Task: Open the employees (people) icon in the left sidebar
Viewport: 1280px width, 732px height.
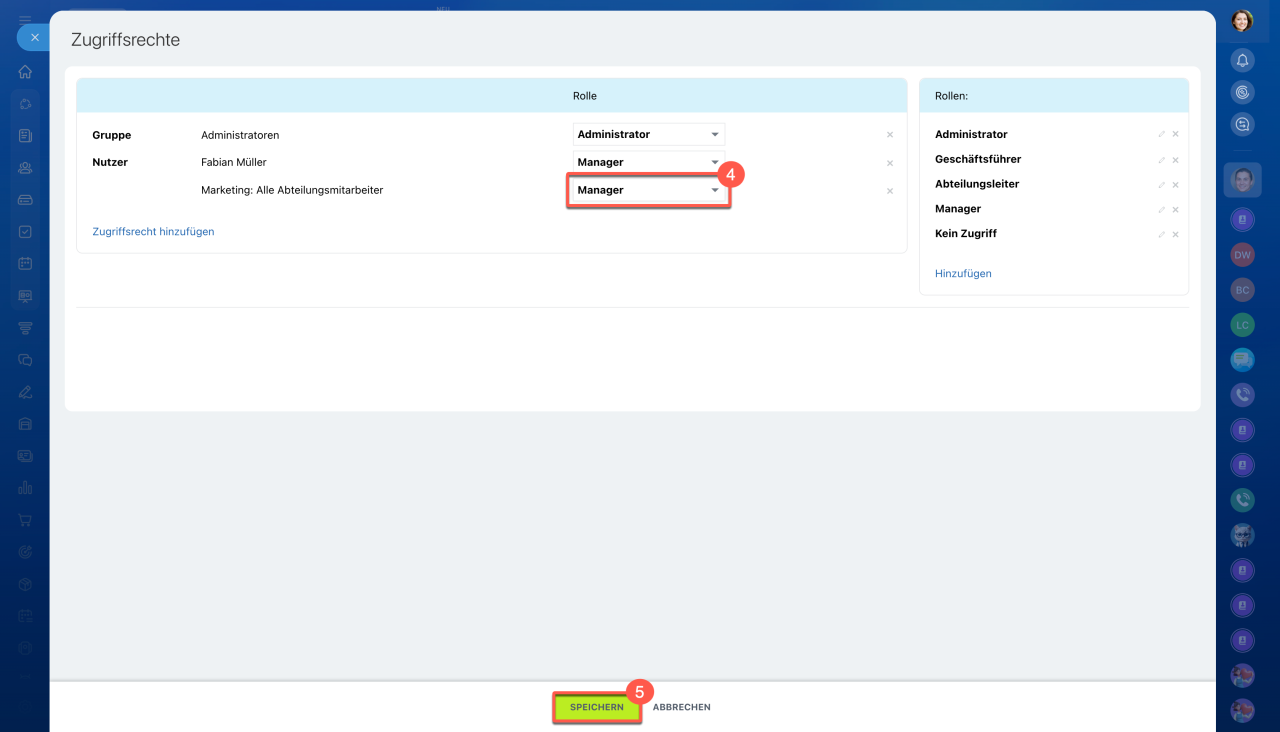Action: 25,168
